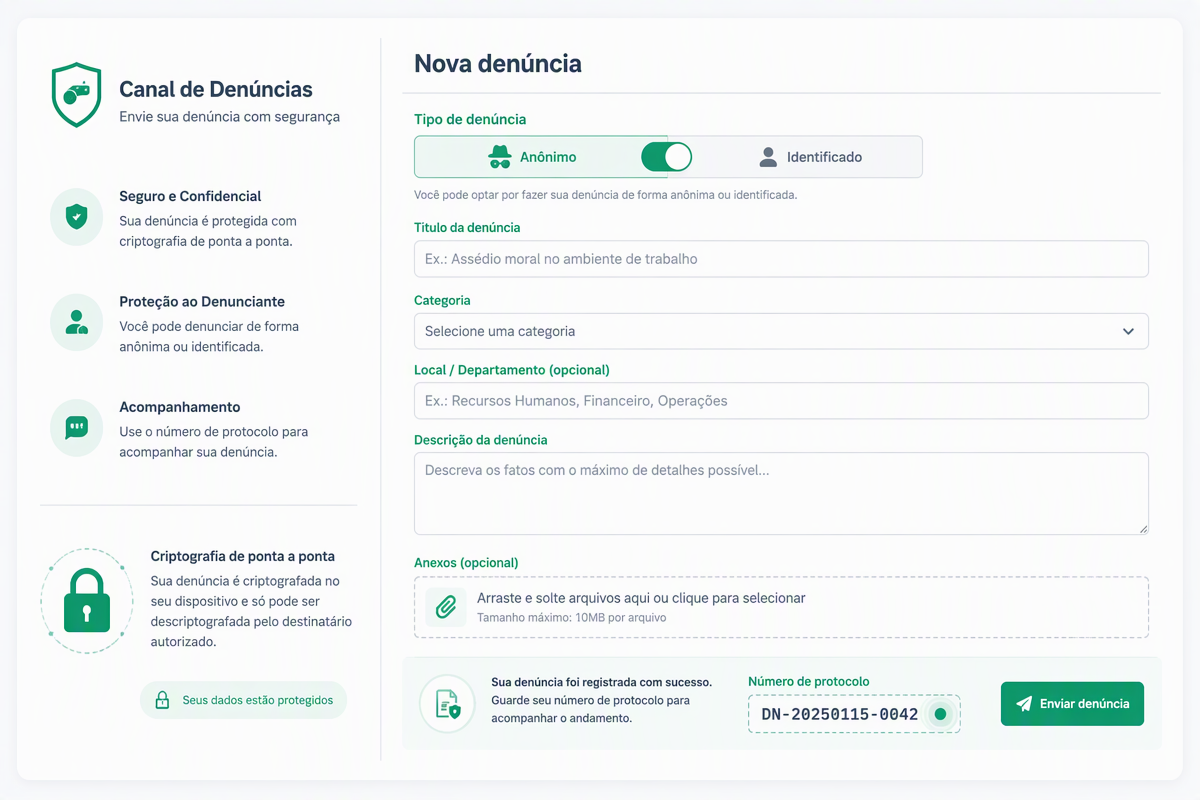Click the Seus dados estão protegidos badge
The image size is (1200, 800).
243,700
